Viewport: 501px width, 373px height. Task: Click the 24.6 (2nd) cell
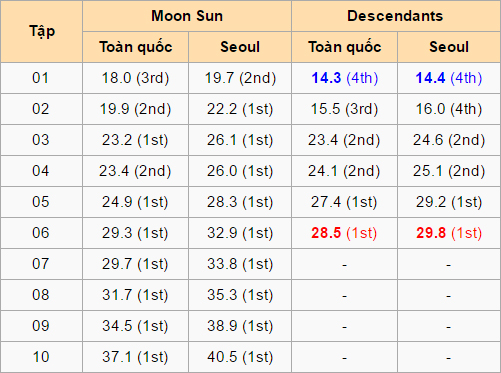pyautogui.click(x=449, y=140)
